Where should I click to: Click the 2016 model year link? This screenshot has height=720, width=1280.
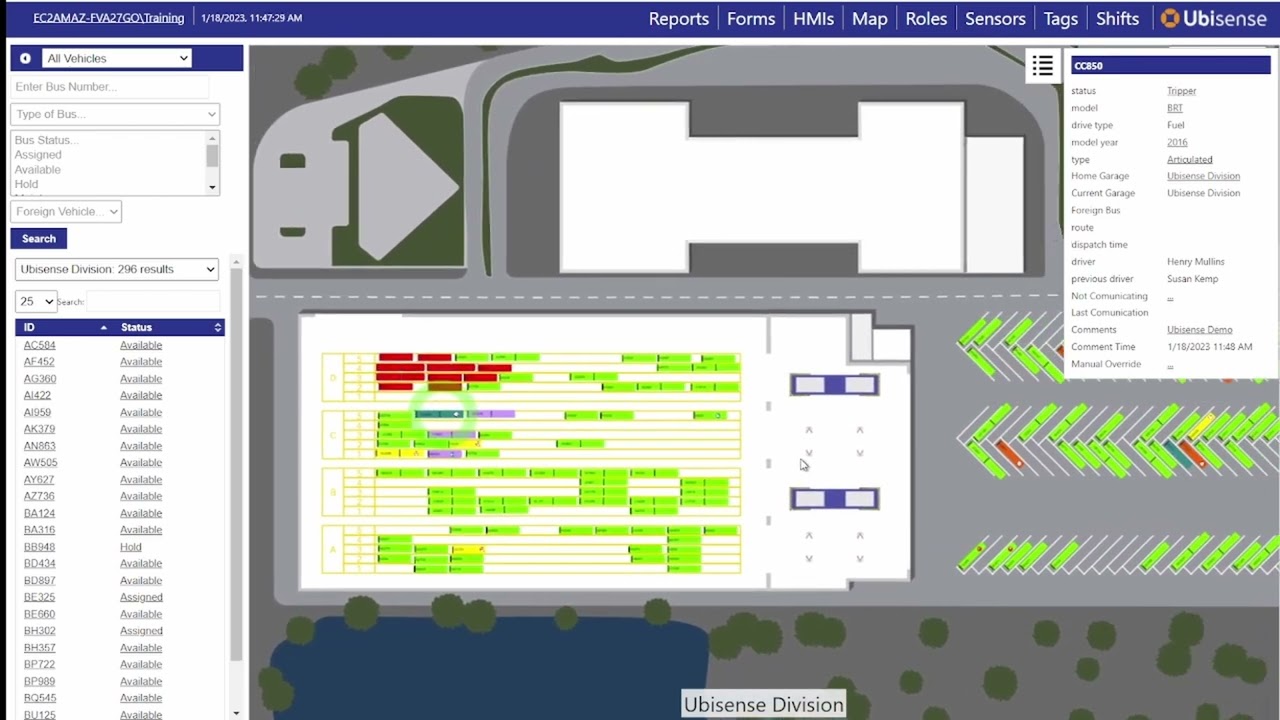pos(1177,142)
